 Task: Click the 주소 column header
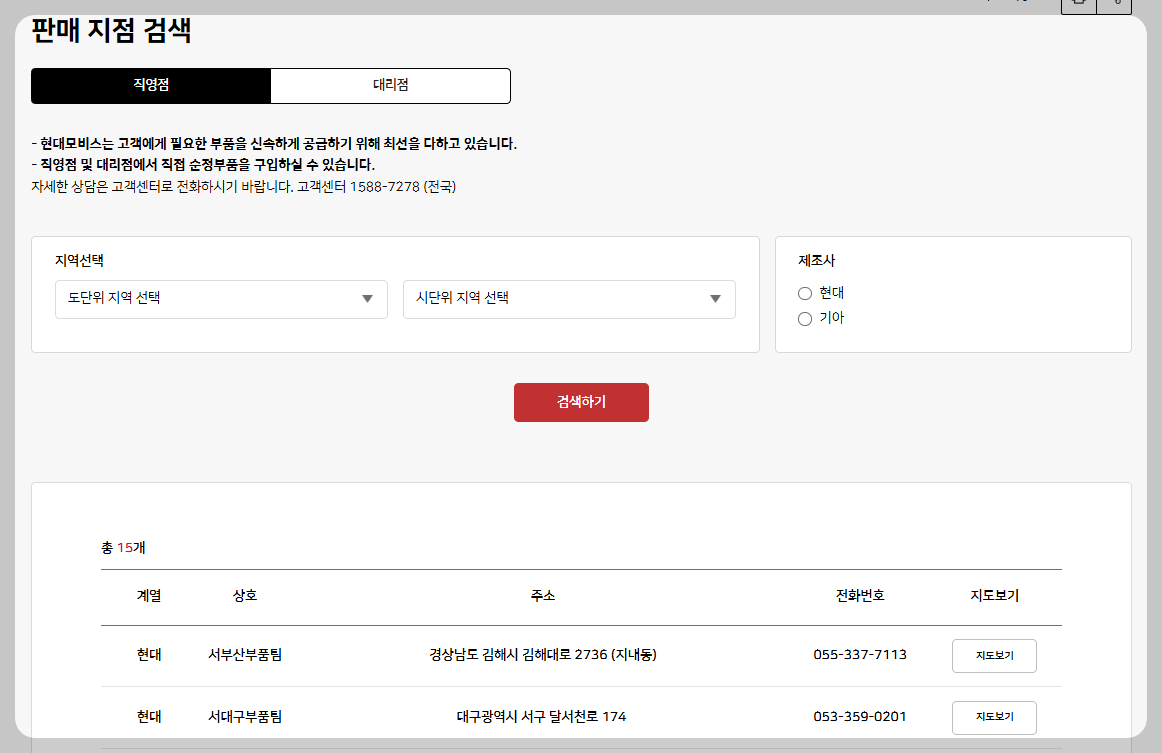tap(542, 596)
